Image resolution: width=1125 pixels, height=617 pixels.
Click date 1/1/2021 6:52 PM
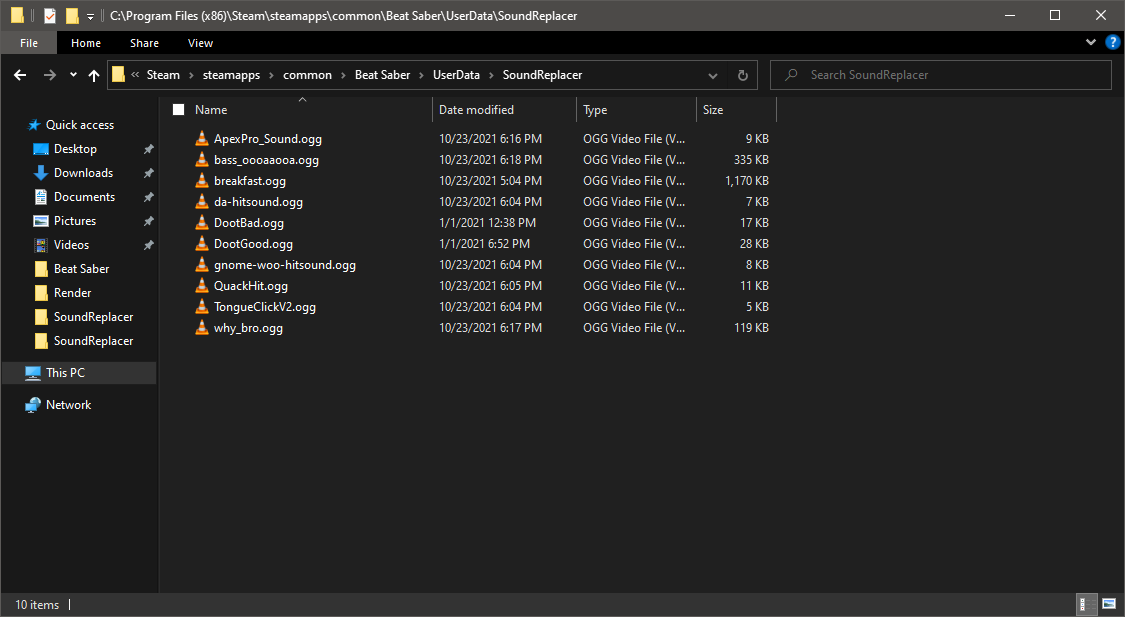click(x=484, y=244)
